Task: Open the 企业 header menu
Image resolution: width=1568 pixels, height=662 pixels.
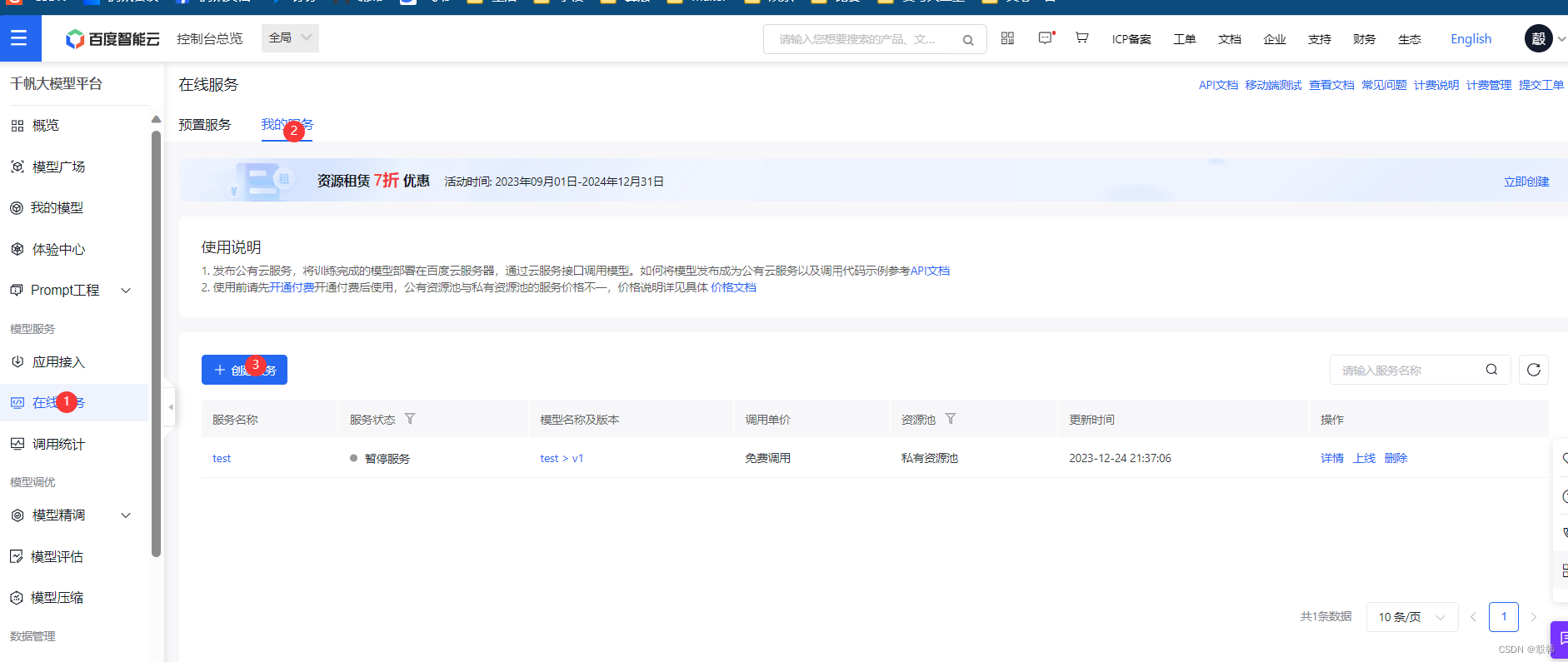Action: [1275, 39]
